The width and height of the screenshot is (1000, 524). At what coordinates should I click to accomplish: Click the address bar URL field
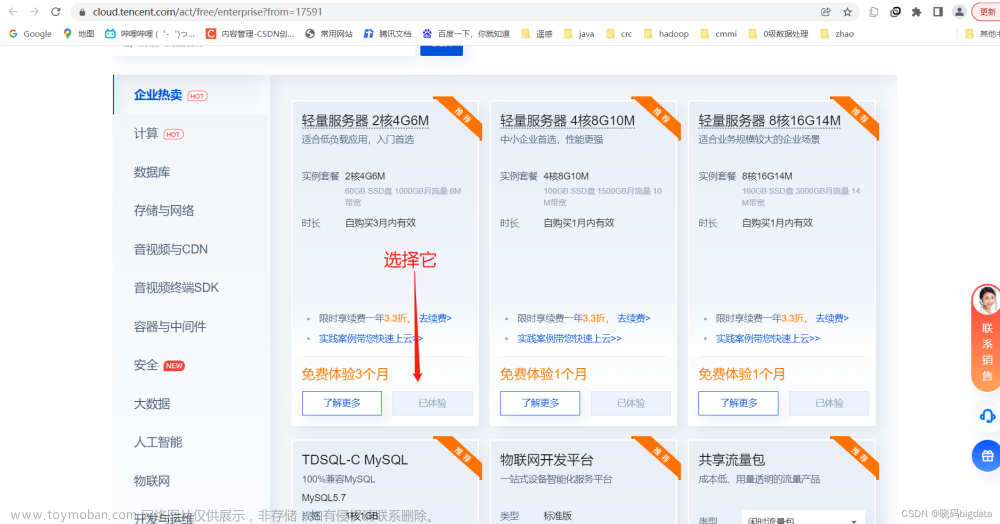(446, 12)
